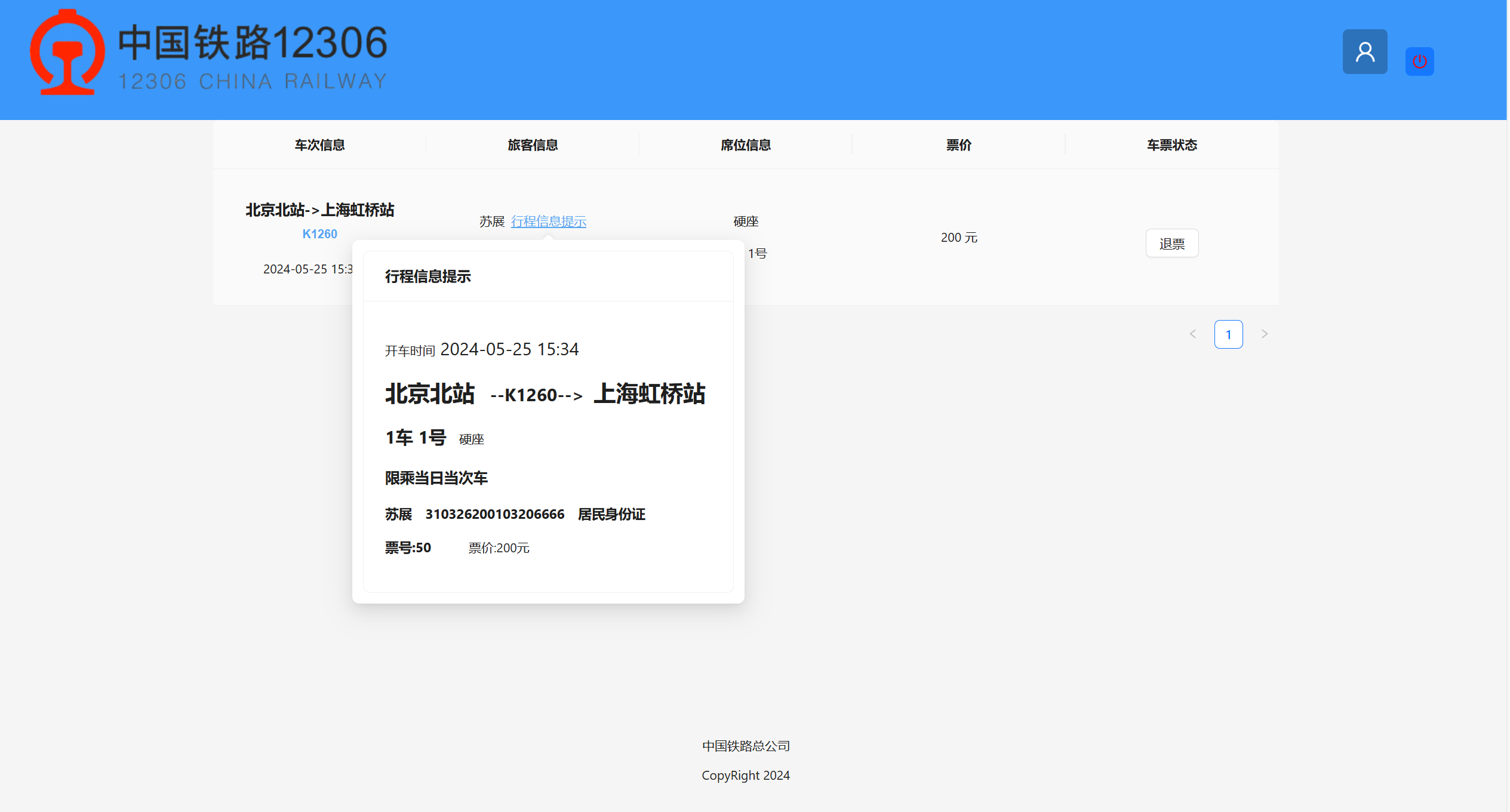
Task: Click 票价:200元 in popup
Action: pos(499,548)
